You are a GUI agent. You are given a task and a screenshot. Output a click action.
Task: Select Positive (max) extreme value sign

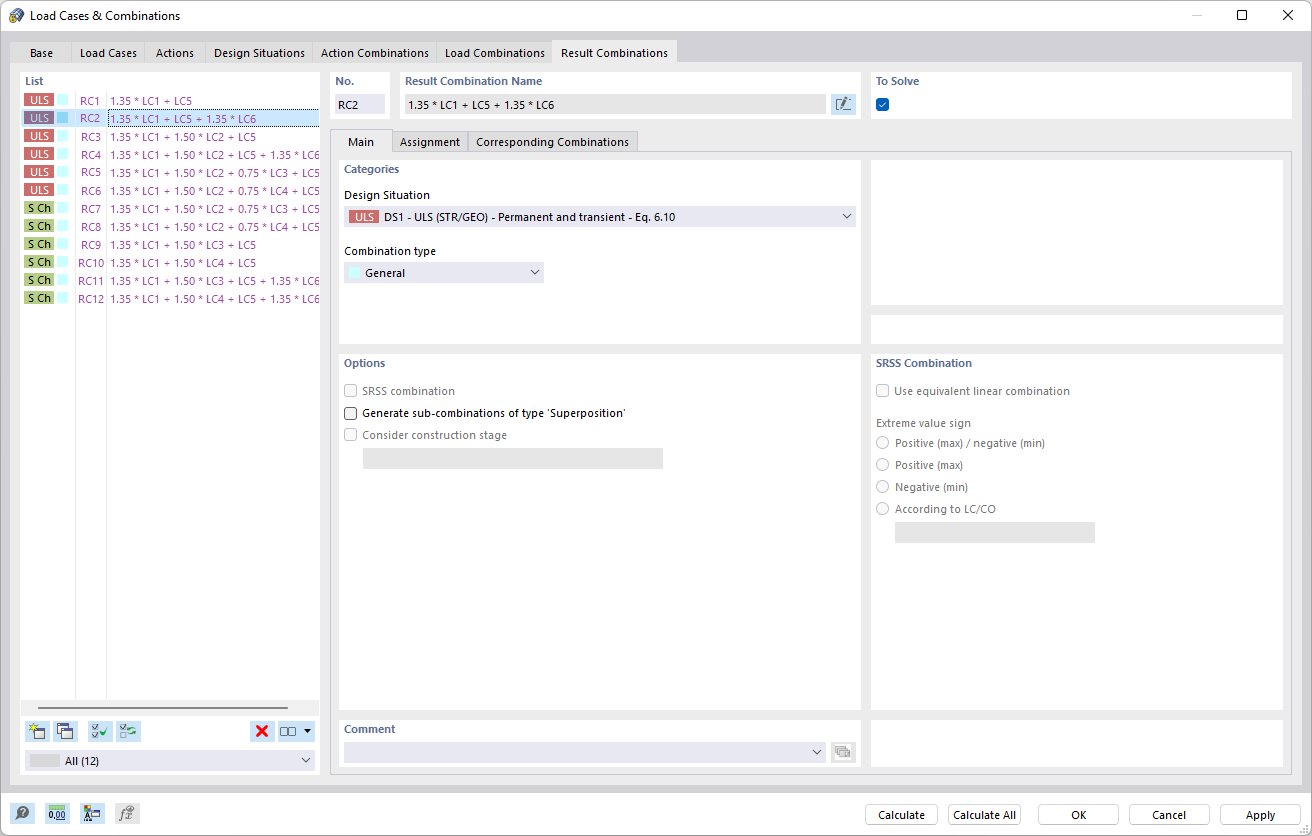coord(883,464)
